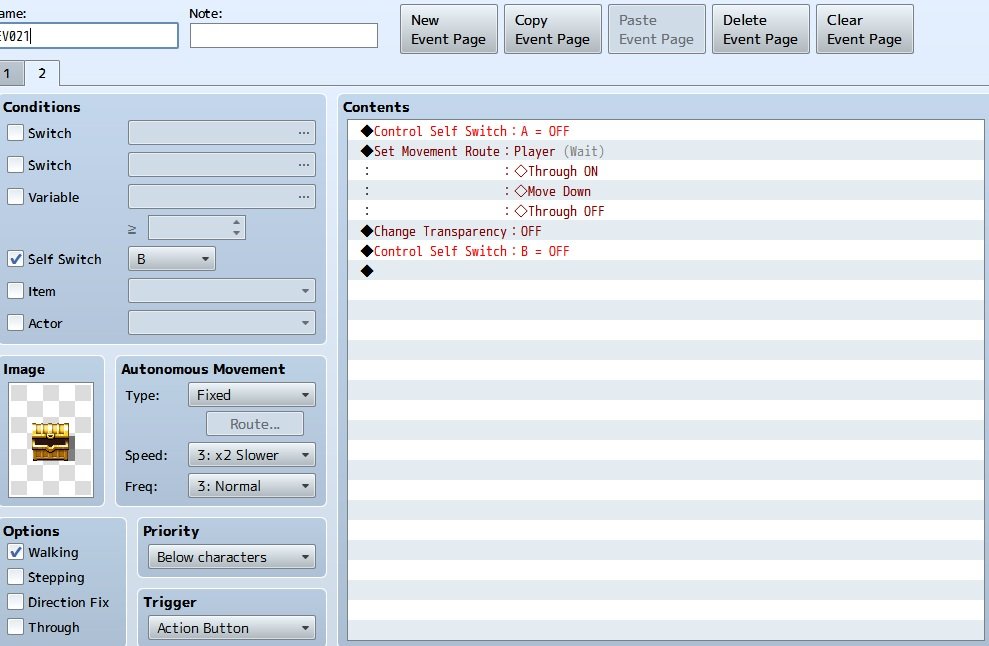Select Control Self Switch B = OFF command
This screenshot has height=646, width=989.
pos(665,251)
